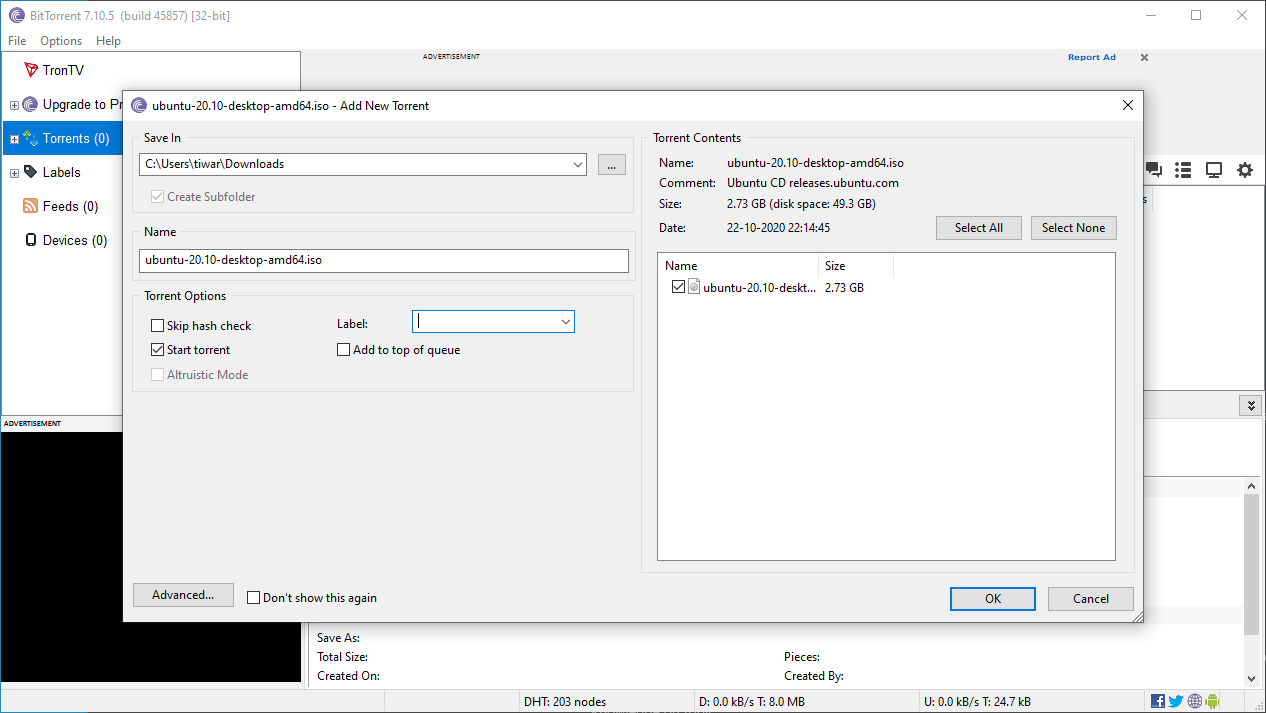Click the Android icon in status bar
The width and height of the screenshot is (1266, 713).
pyautogui.click(x=1212, y=701)
